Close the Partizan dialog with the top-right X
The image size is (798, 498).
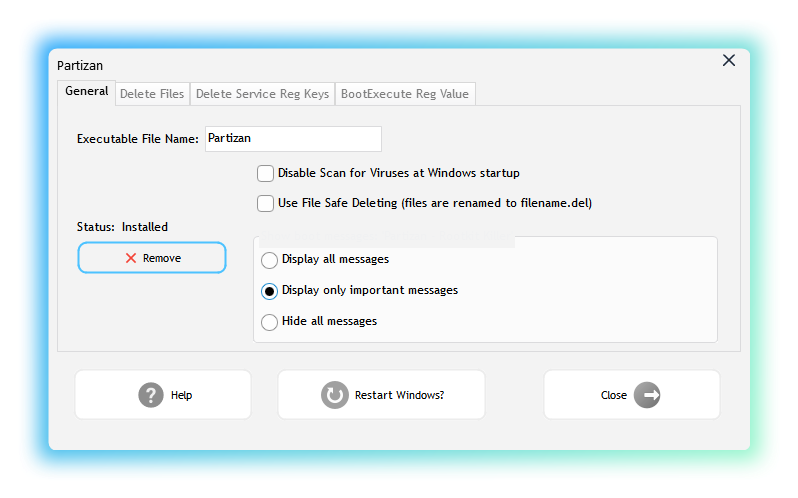pos(729,61)
